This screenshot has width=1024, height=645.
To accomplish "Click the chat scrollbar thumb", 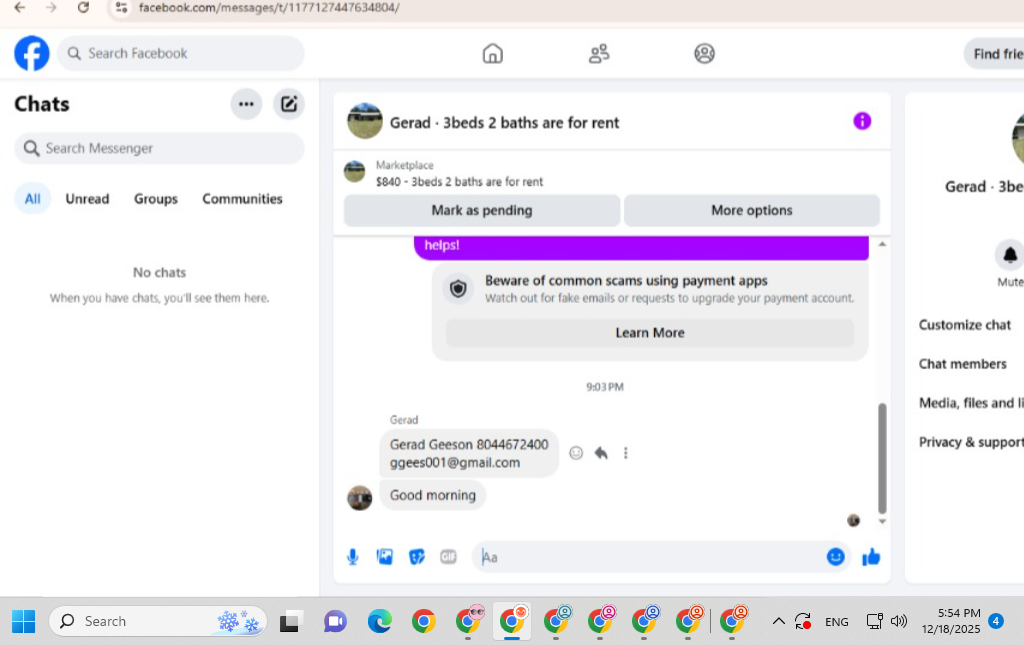I will click(x=882, y=458).
